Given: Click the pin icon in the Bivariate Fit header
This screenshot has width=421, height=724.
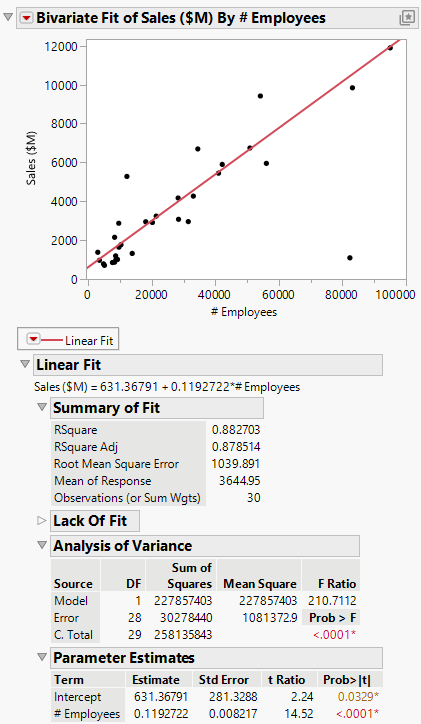Looking at the screenshot, I should [407, 18].
